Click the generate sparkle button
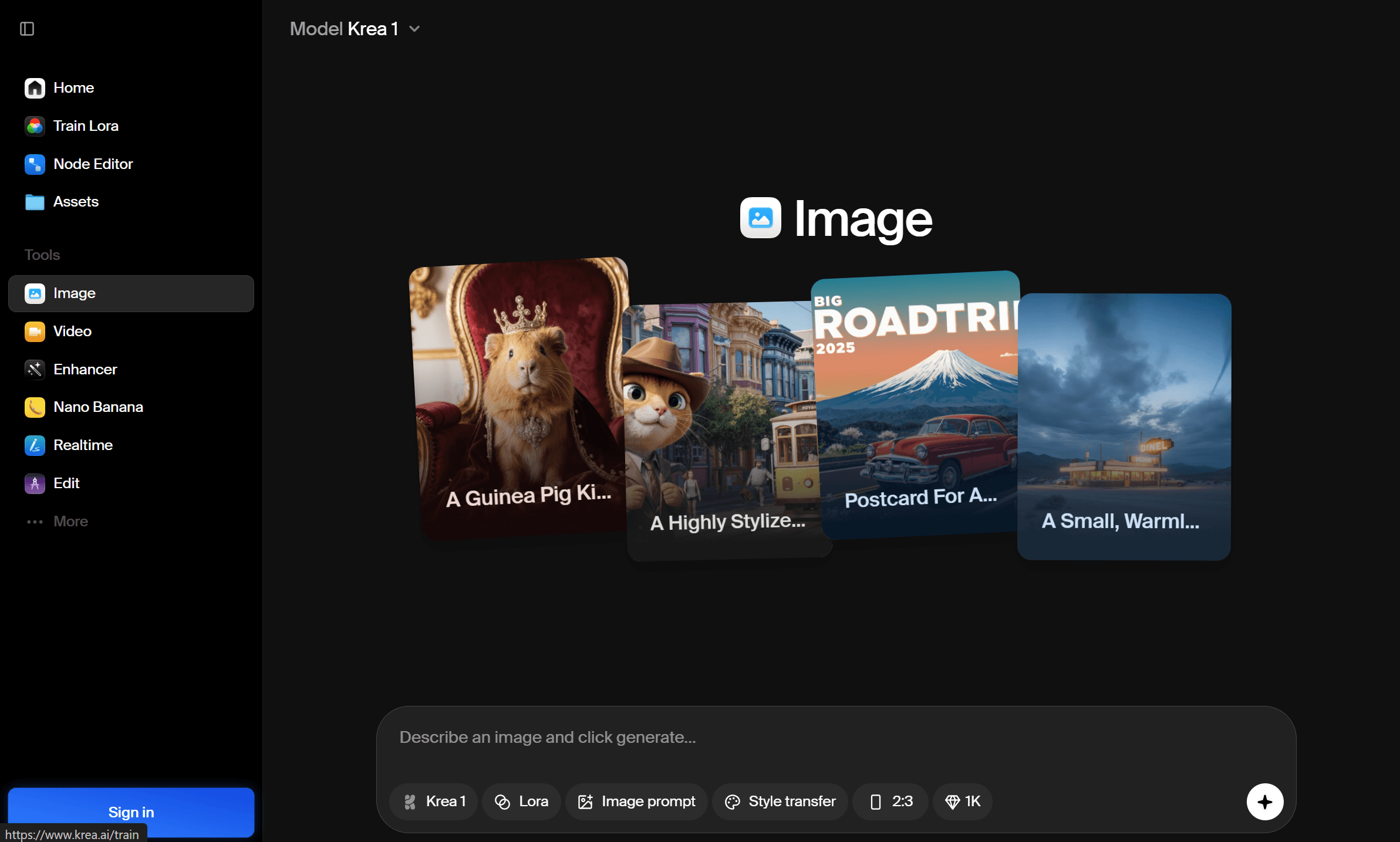This screenshot has height=842, width=1400. (1265, 802)
